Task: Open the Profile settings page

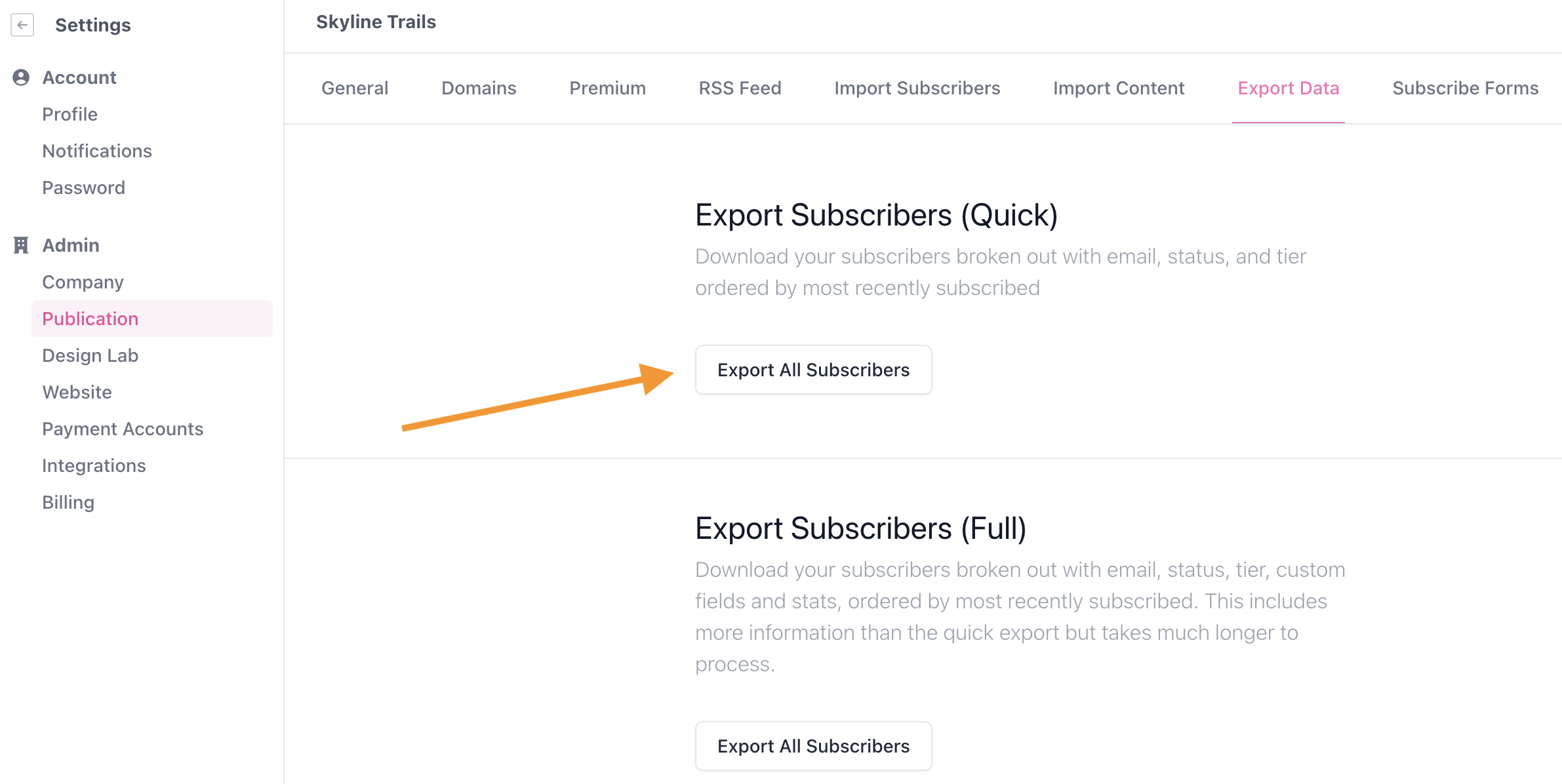Action: pos(70,114)
